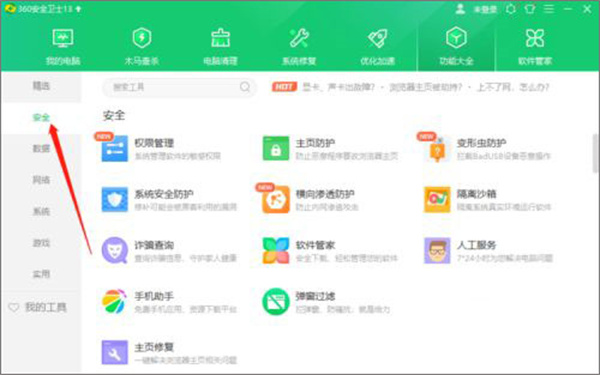Switch to 数据 sidebar tab
This screenshot has width=600, height=375.
(41, 148)
